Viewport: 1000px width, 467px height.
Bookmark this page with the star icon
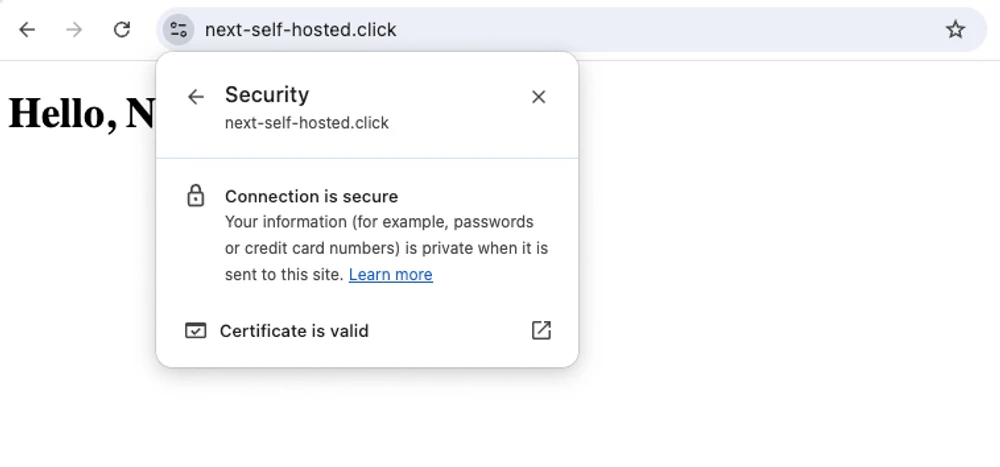coord(955,30)
